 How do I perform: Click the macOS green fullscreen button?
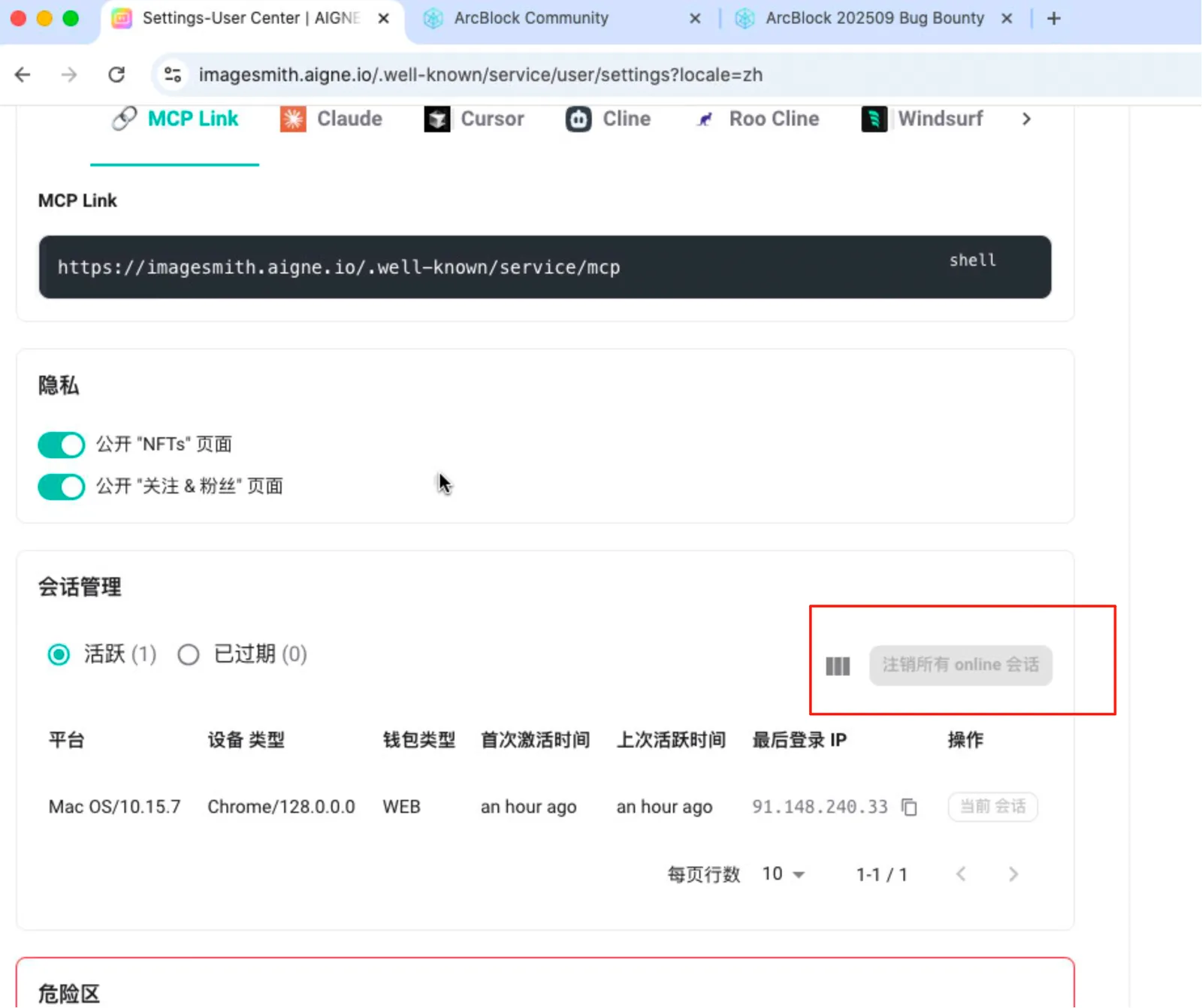(71, 18)
